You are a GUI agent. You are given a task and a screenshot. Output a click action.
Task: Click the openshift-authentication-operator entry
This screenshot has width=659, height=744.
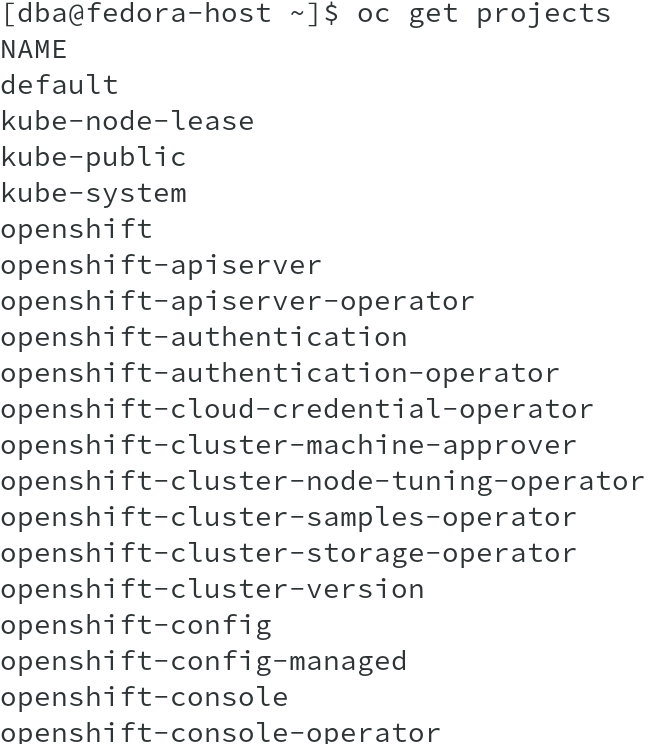[280, 374]
